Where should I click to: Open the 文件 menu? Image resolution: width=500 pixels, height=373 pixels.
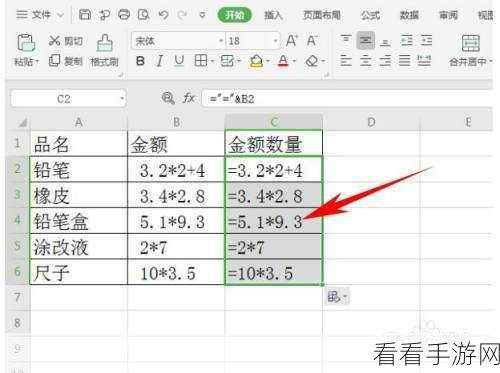pyautogui.click(x=40, y=15)
